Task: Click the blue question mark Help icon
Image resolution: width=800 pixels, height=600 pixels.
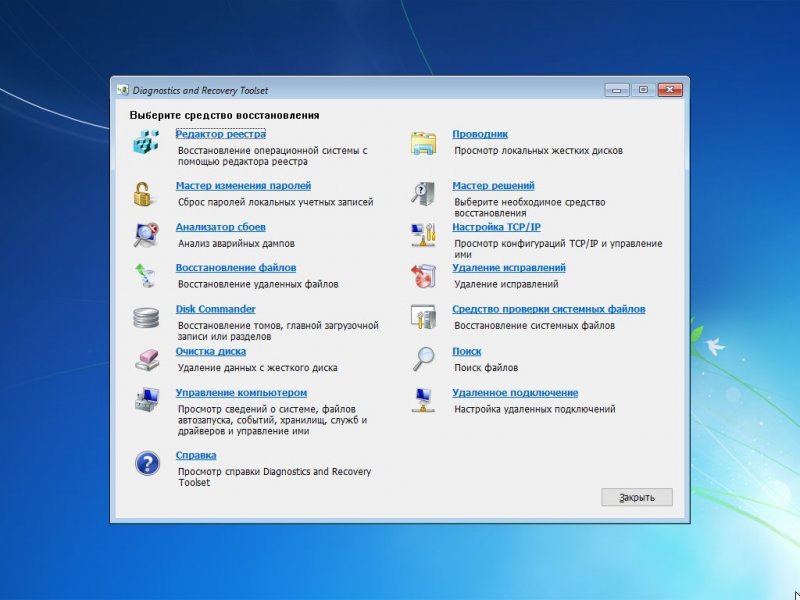Action: 147,463
